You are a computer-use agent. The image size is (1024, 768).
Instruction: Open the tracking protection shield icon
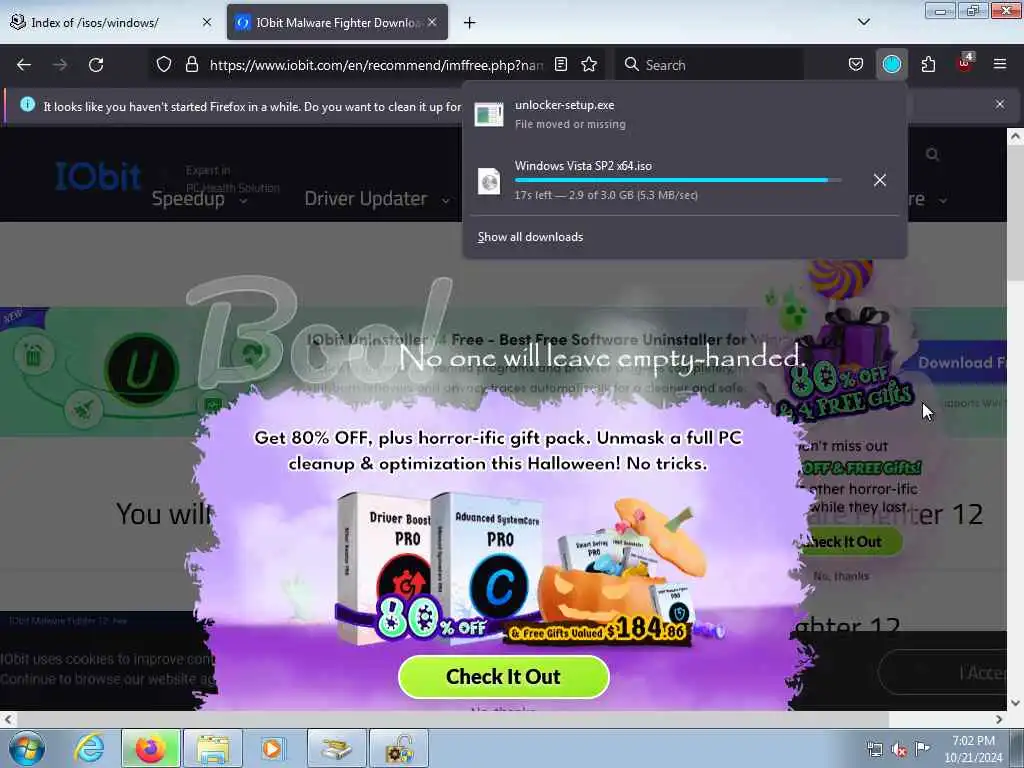pyautogui.click(x=164, y=65)
